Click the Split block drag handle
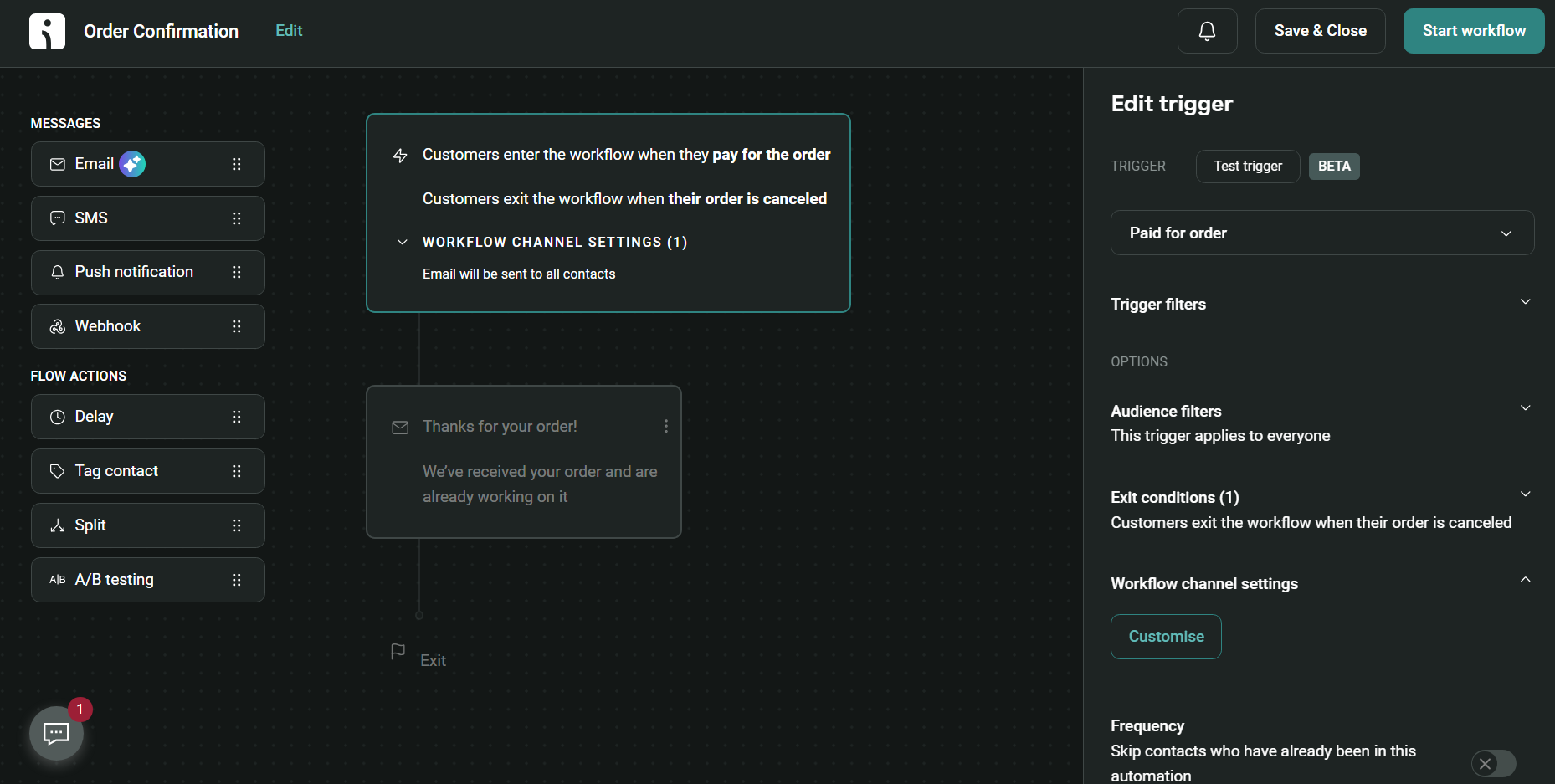1555x784 pixels. (x=237, y=525)
